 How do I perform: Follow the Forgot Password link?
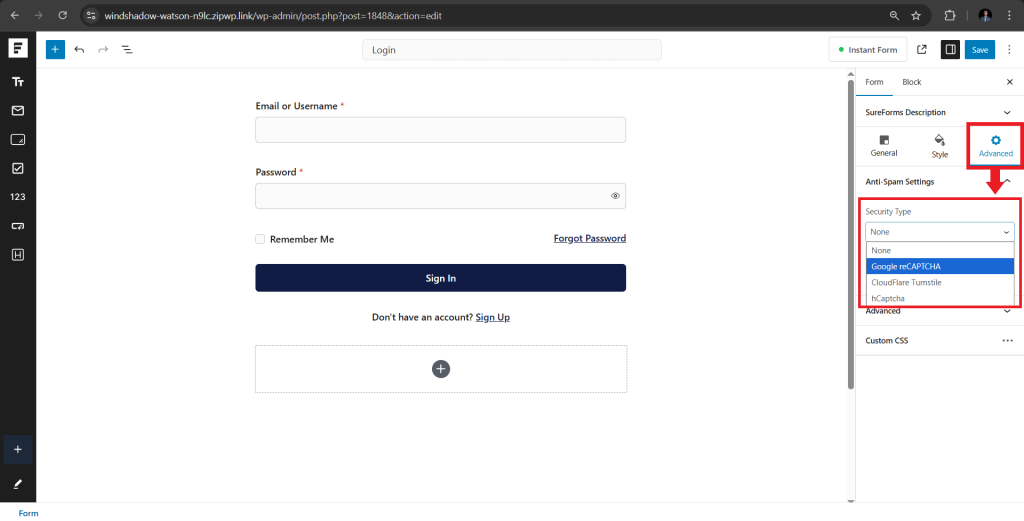click(x=590, y=238)
